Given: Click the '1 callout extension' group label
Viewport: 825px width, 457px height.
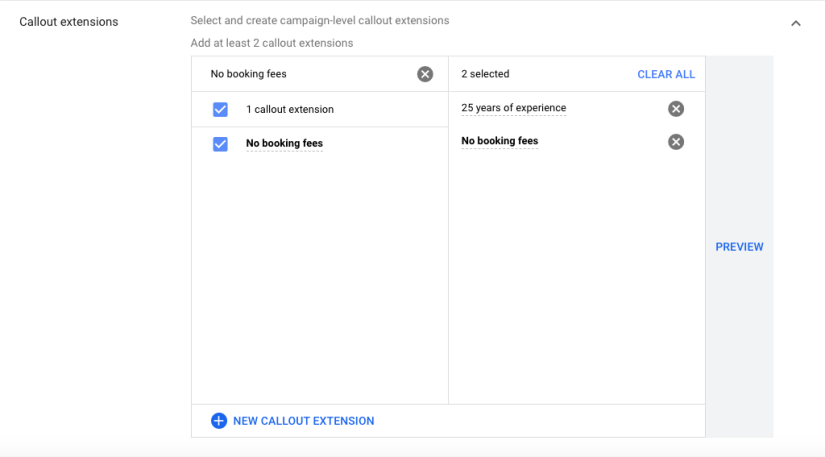Looking at the screenshot, I should (x=289, y=110).
